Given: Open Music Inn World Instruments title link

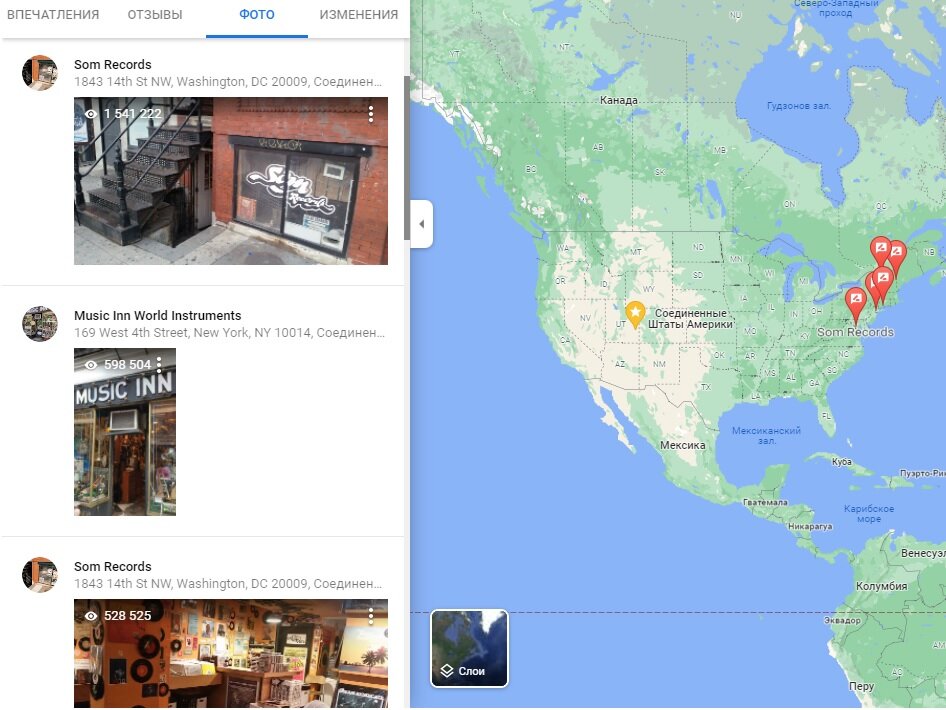Looking at the screenshot, I should [157, 315].
